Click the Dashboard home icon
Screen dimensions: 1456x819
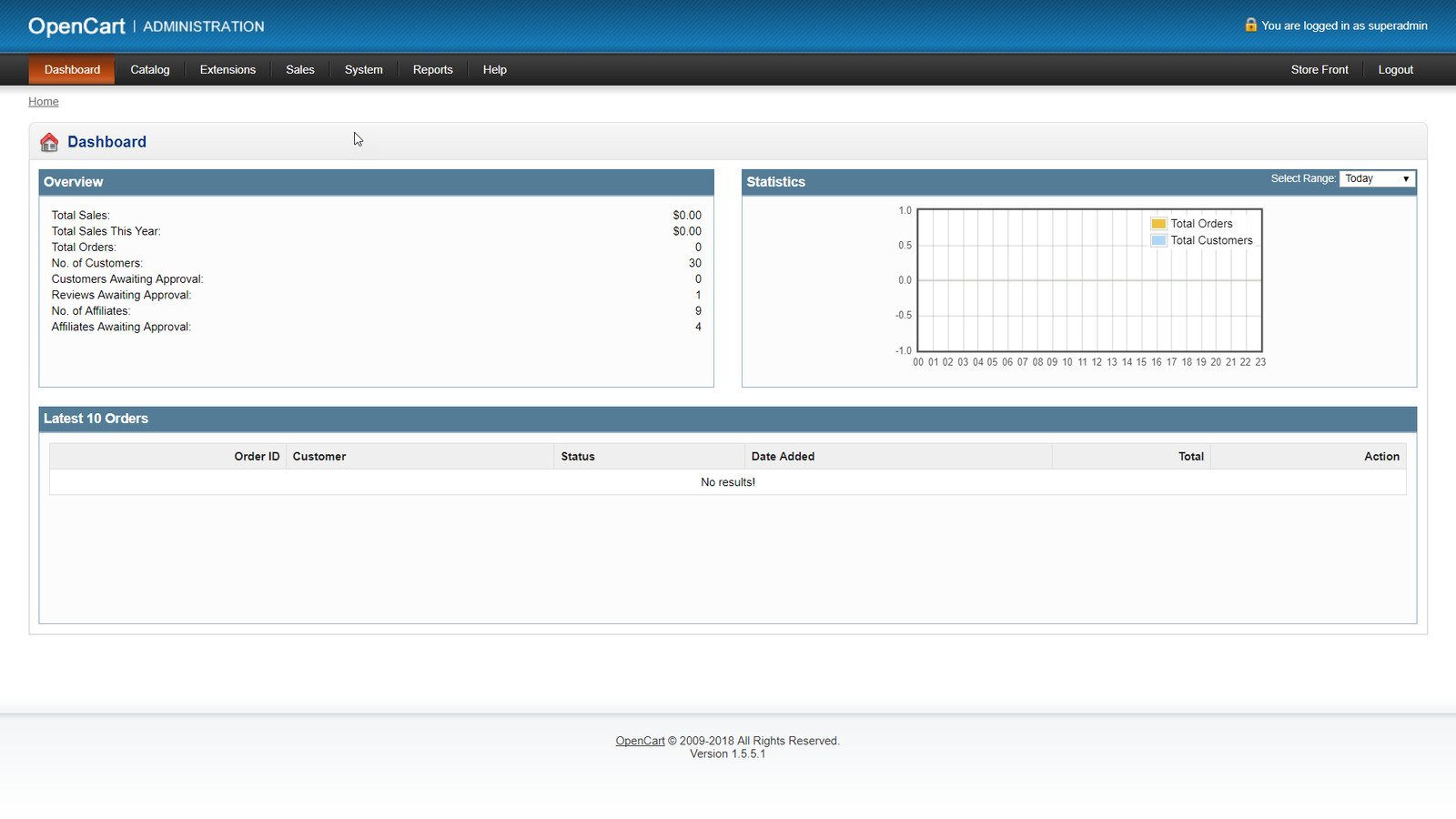[49, 142]
